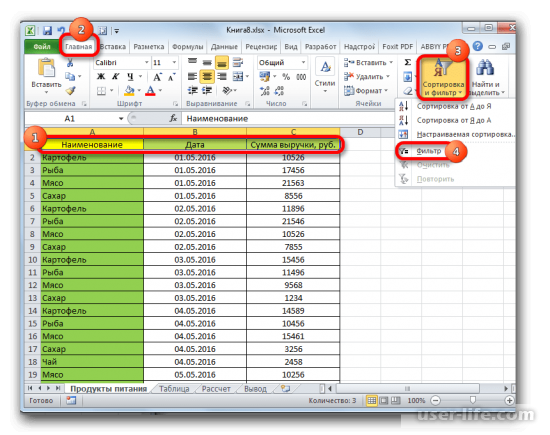Toggle Italic (К) formatting
The width and height of the screenshot is (550, 435).
click(115, 76)
